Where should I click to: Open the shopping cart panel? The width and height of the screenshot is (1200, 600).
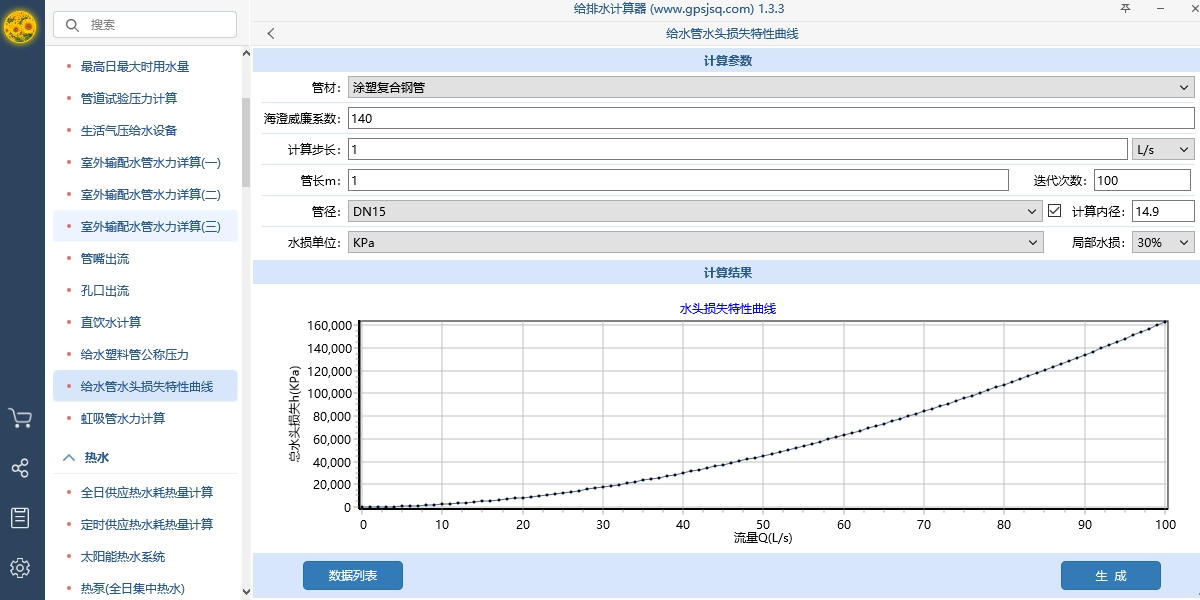click(21, 420)
